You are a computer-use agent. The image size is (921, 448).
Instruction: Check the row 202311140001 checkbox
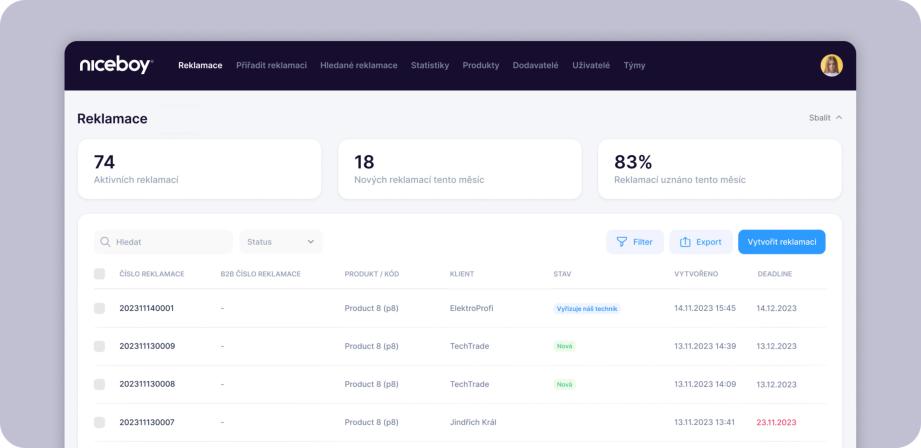[x=99, y=308]
